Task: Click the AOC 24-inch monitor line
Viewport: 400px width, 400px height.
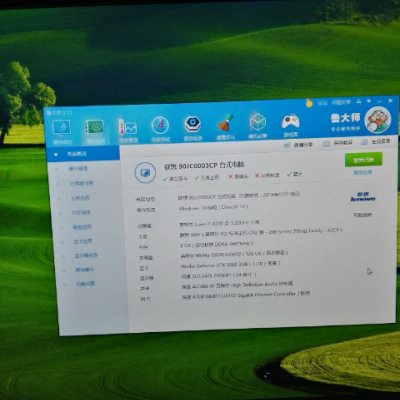Action: (219, 275)
